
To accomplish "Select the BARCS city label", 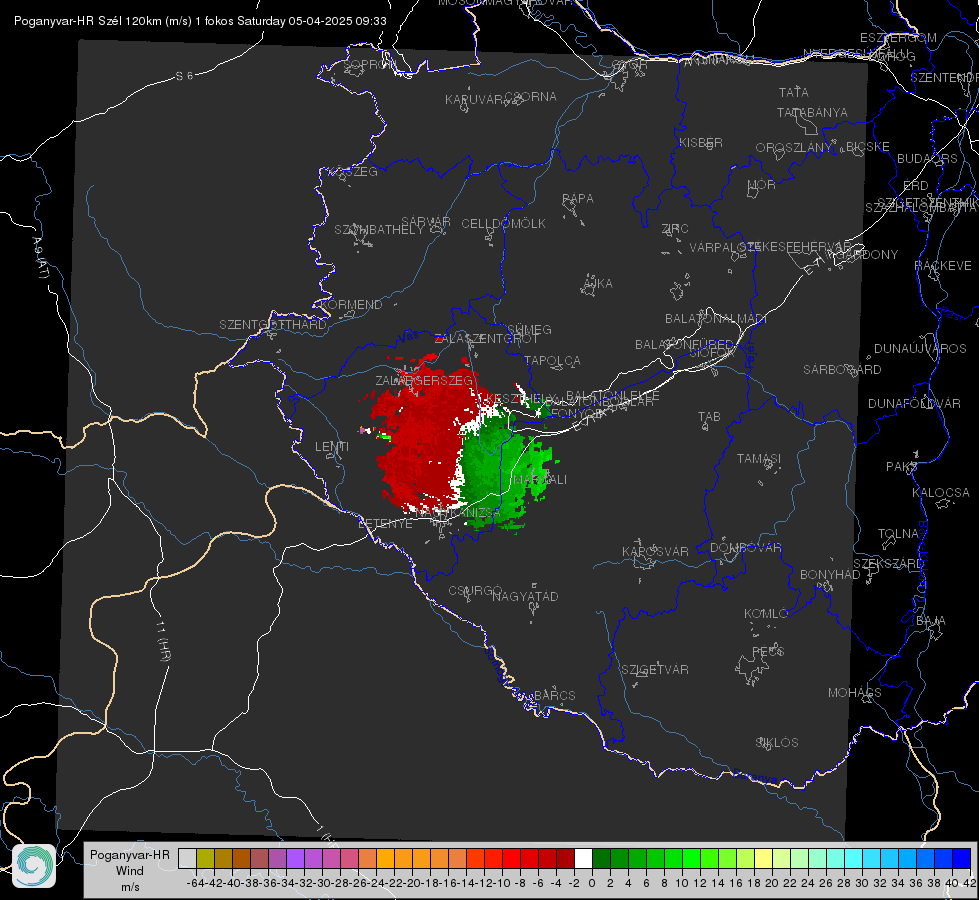I will (554, 695).
